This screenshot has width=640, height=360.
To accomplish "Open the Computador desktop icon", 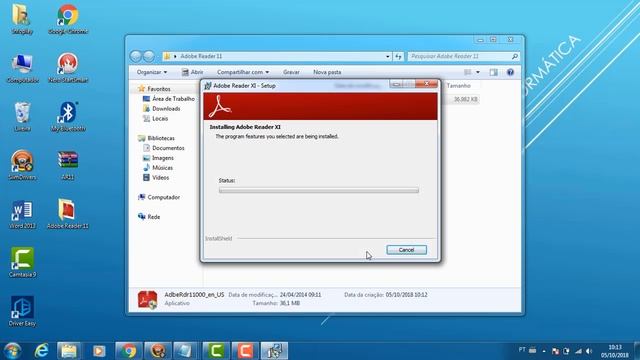I will pos(22,68).
